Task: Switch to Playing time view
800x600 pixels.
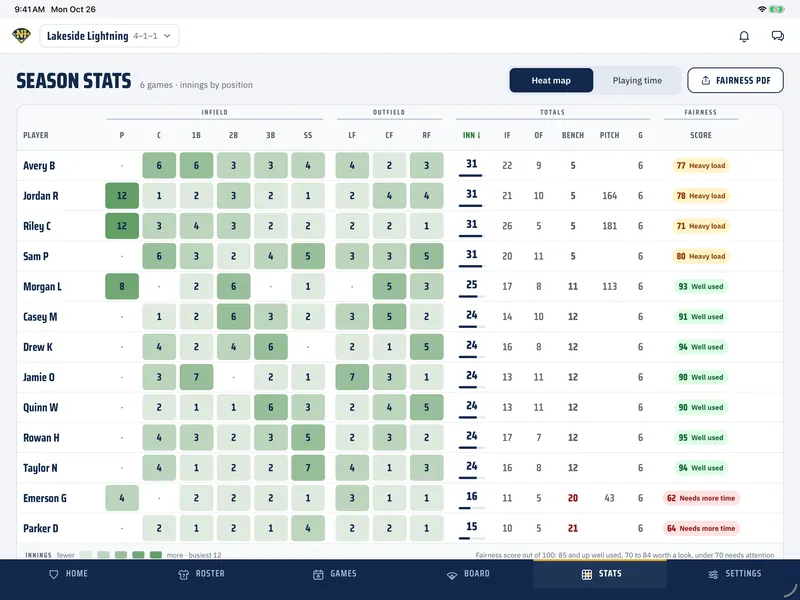Action: click(637, 81)
